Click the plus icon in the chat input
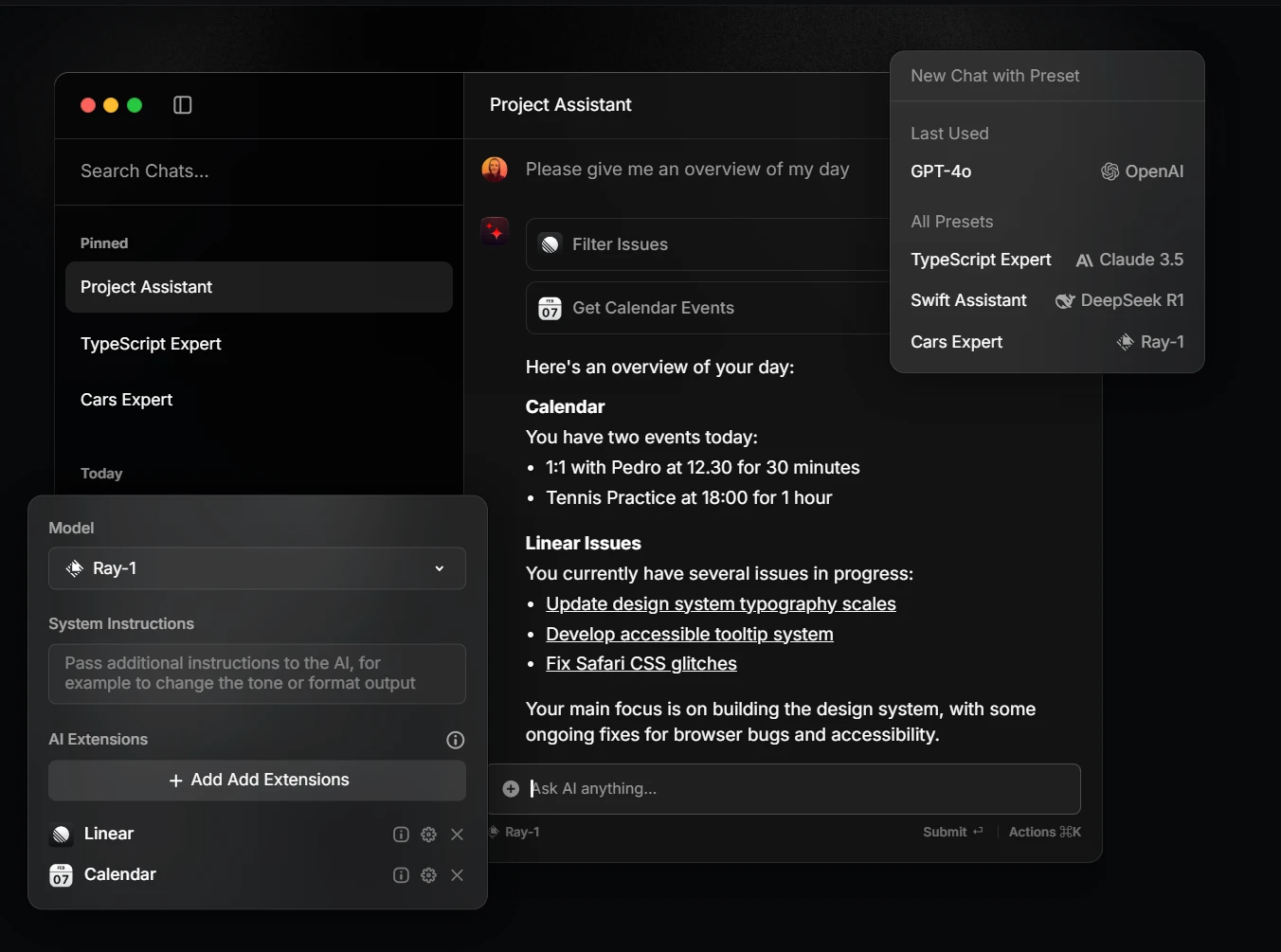The height and width of the screenshot is (952, 1281). click(x=511, y=788)
